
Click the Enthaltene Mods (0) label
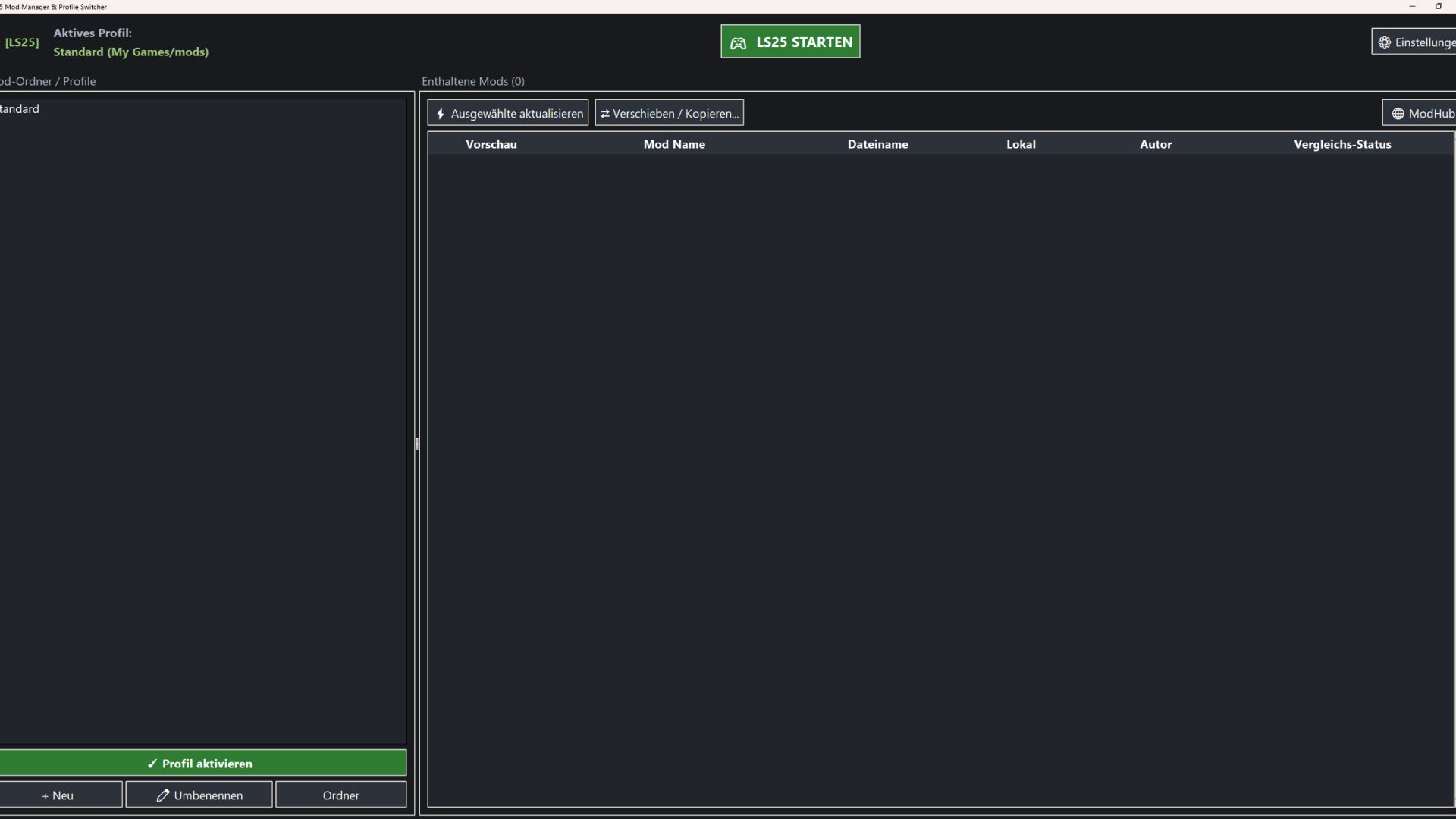click(x=473, y=81)
